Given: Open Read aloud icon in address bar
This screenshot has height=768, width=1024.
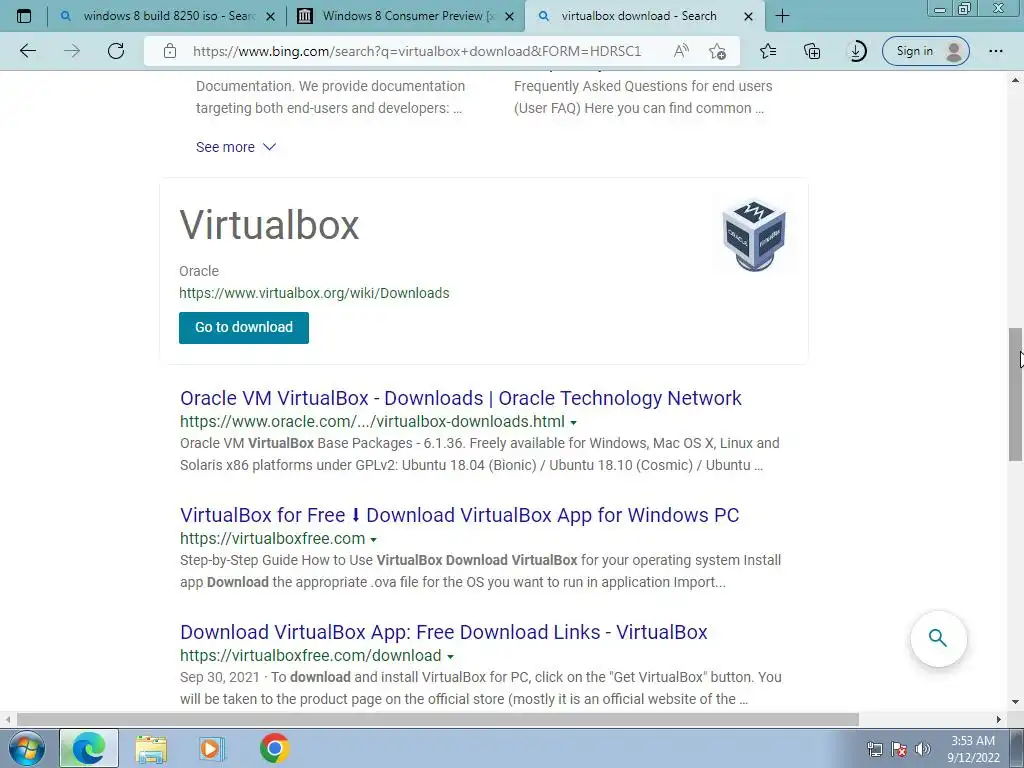Looking at the screenshot, I should pos(681,51).
